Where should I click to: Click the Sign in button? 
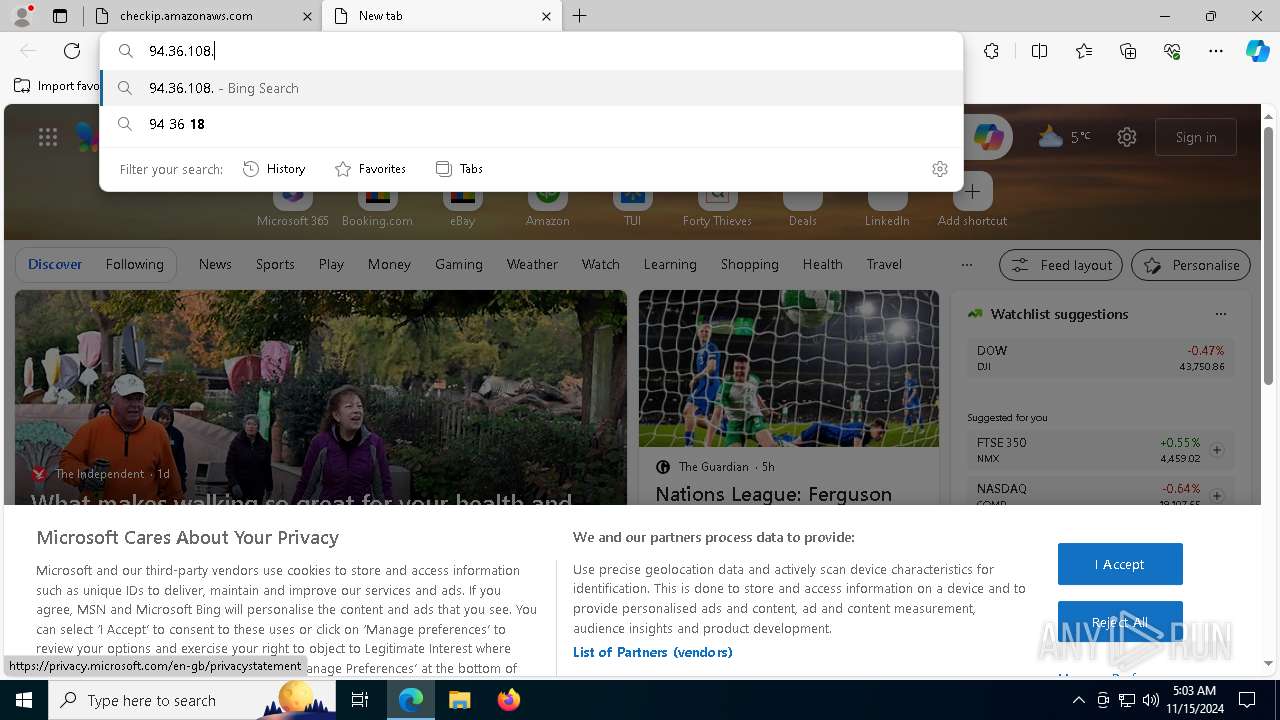pos(1196,137)
